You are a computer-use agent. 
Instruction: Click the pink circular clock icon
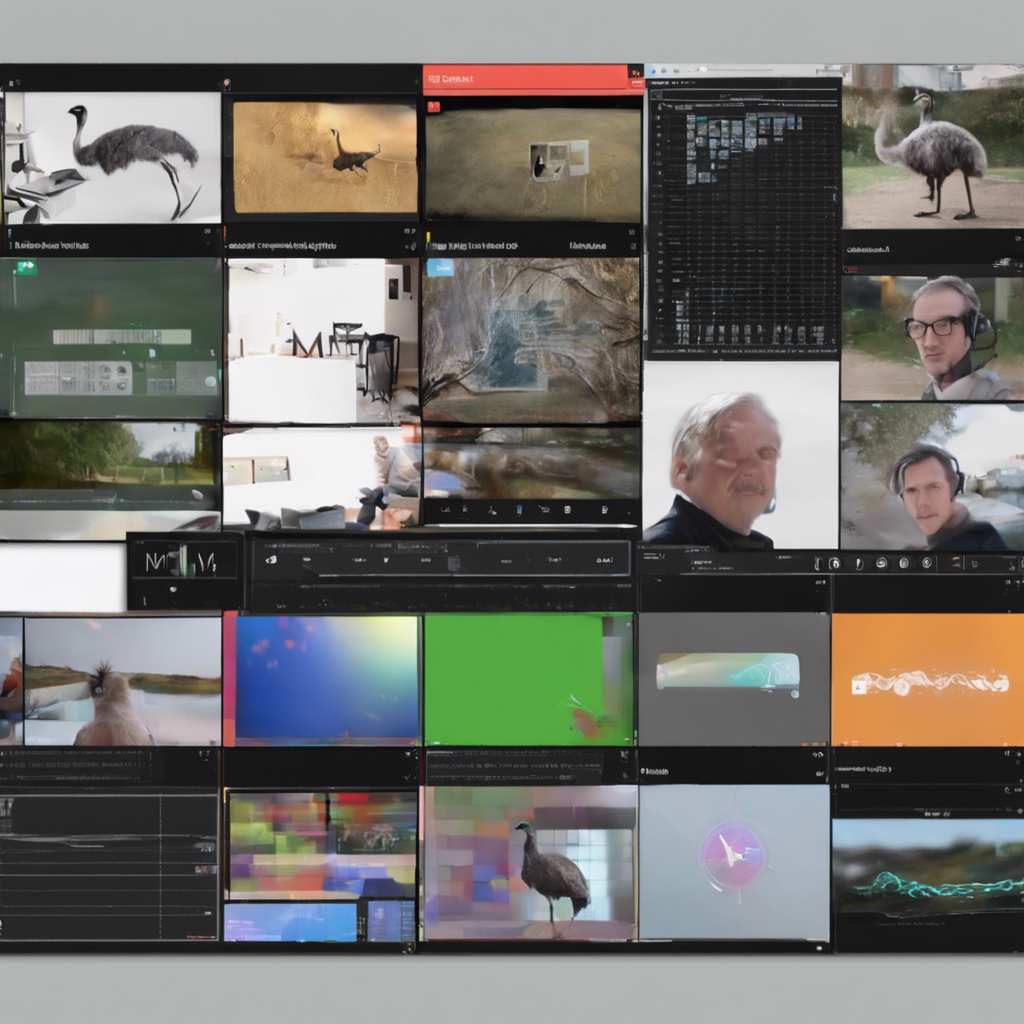(x=733, y=856)
